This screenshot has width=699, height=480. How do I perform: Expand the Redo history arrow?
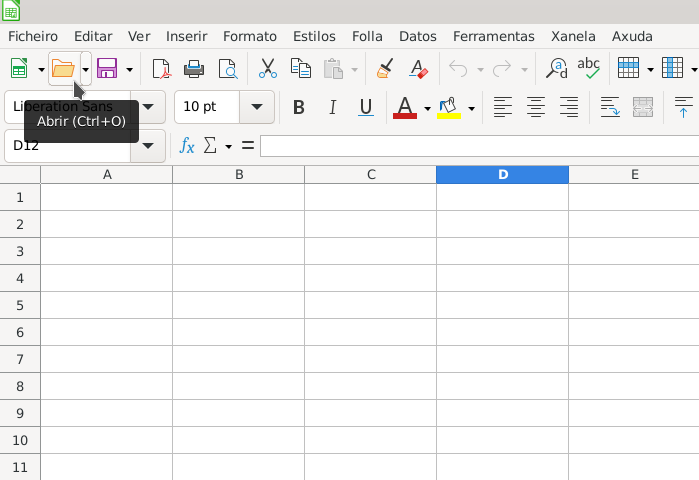[x=524, y=70]
